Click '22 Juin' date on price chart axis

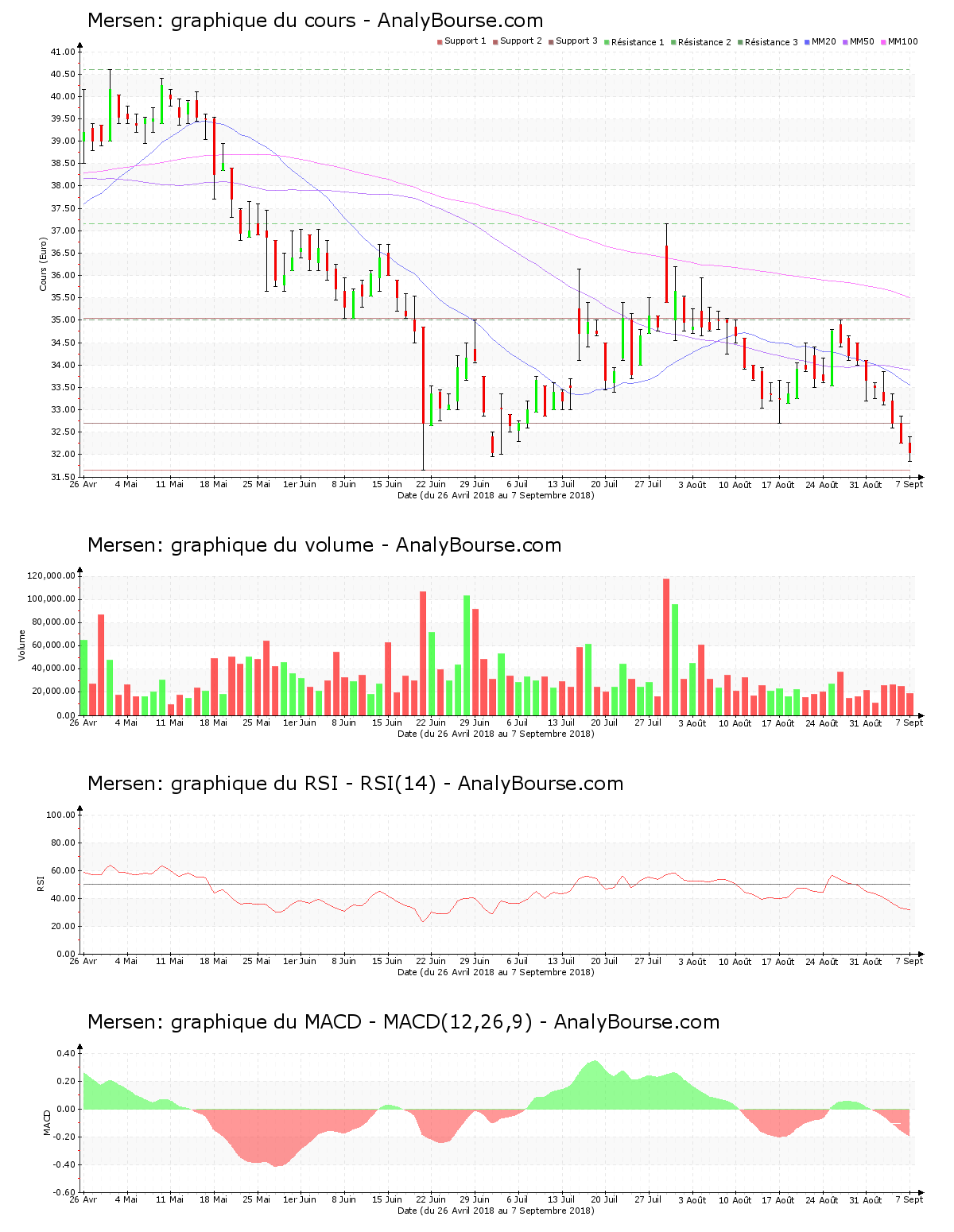[x=431, y=484]
